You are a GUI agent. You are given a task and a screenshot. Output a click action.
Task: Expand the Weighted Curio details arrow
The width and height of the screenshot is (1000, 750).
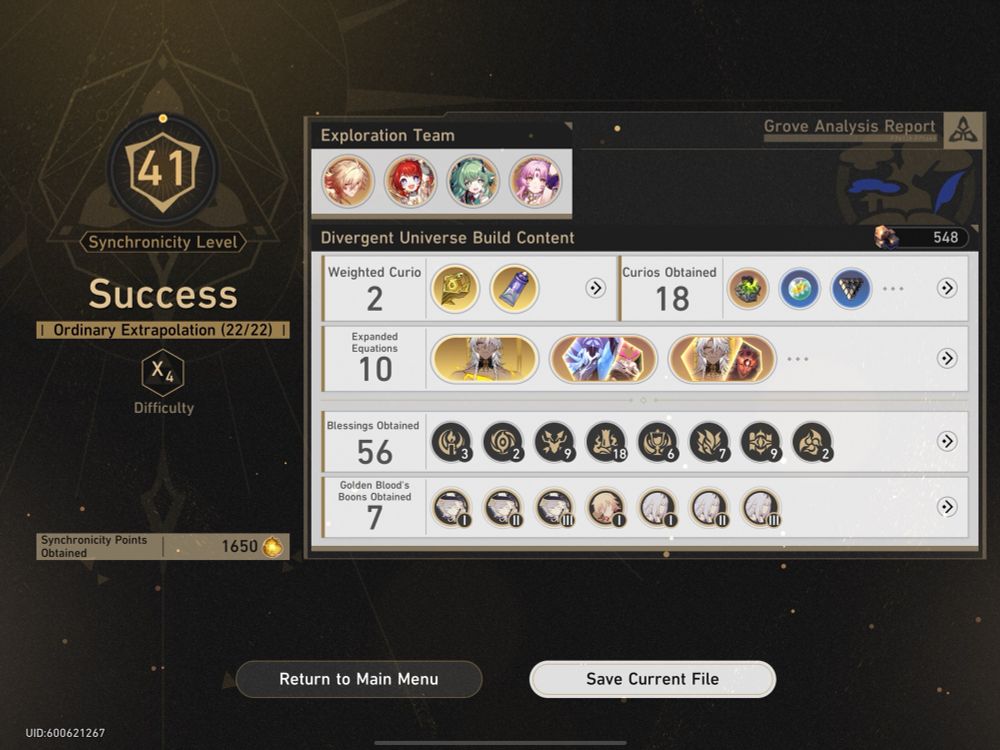pyautogui.click(x=595, y=288)
